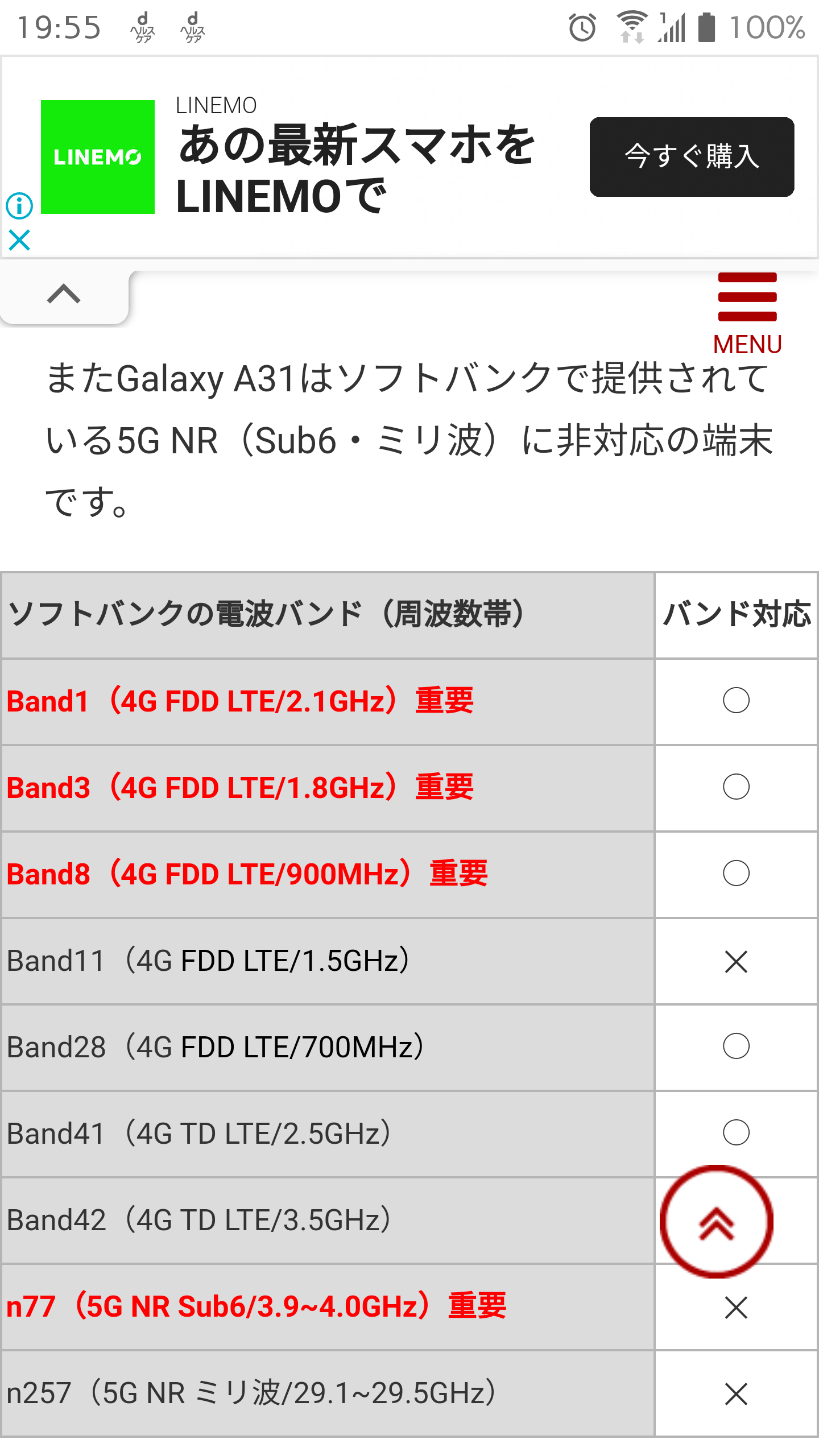819x1456 pixels.
Task: Tap the cell signal strength icon
Action: coord(672,27)
